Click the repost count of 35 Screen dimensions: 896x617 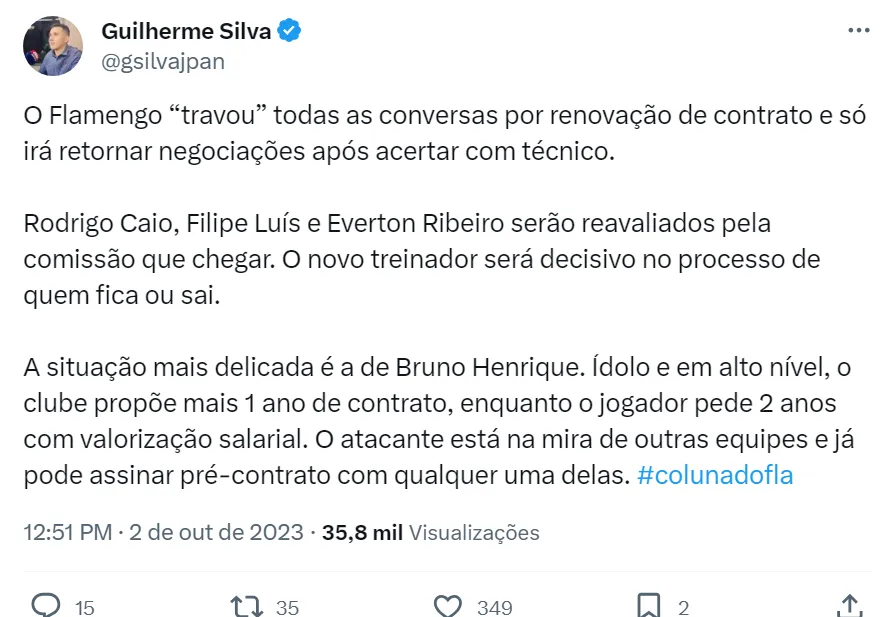click(x=287, y=607)
